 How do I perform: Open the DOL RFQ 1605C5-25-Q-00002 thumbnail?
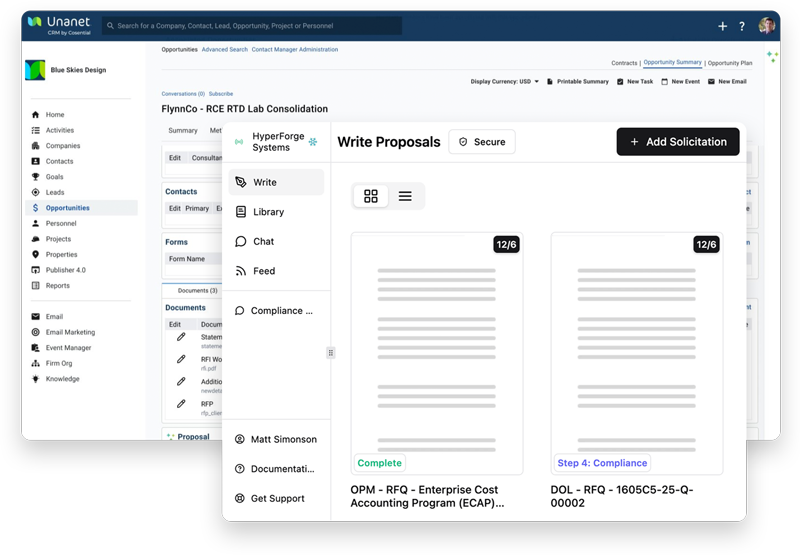(x=637, y=354)
